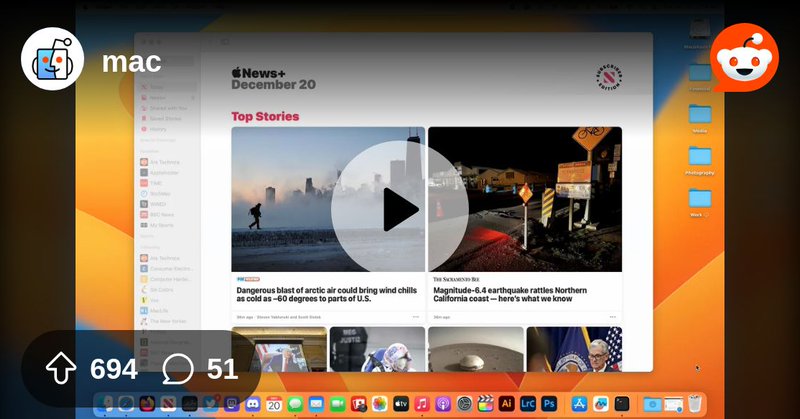The height and width of the screenshot is (419, 800).
Task: Launch Firefox from the Dock
Action: 147,404
